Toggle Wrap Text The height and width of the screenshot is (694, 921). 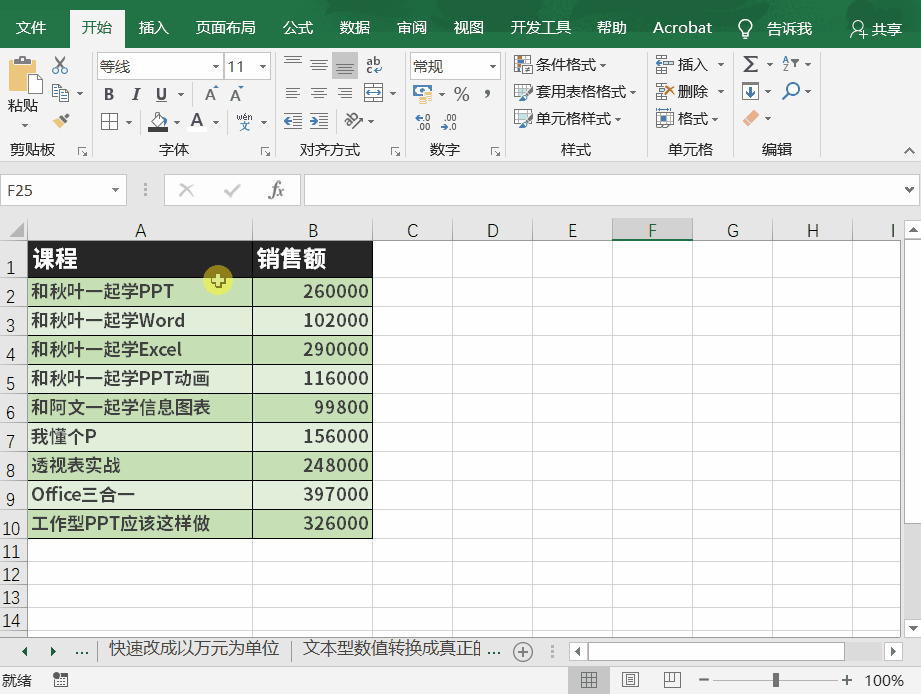(374, 65)
